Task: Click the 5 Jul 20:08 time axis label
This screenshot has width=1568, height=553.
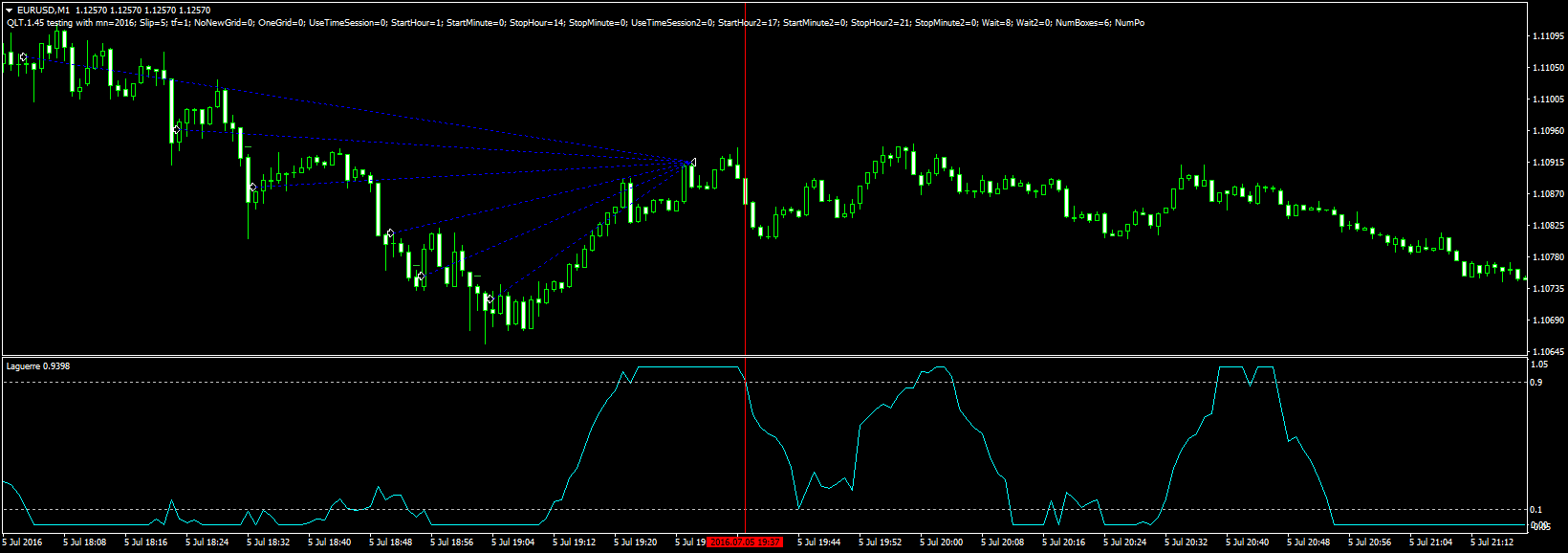Action: tap(1002, 542)
